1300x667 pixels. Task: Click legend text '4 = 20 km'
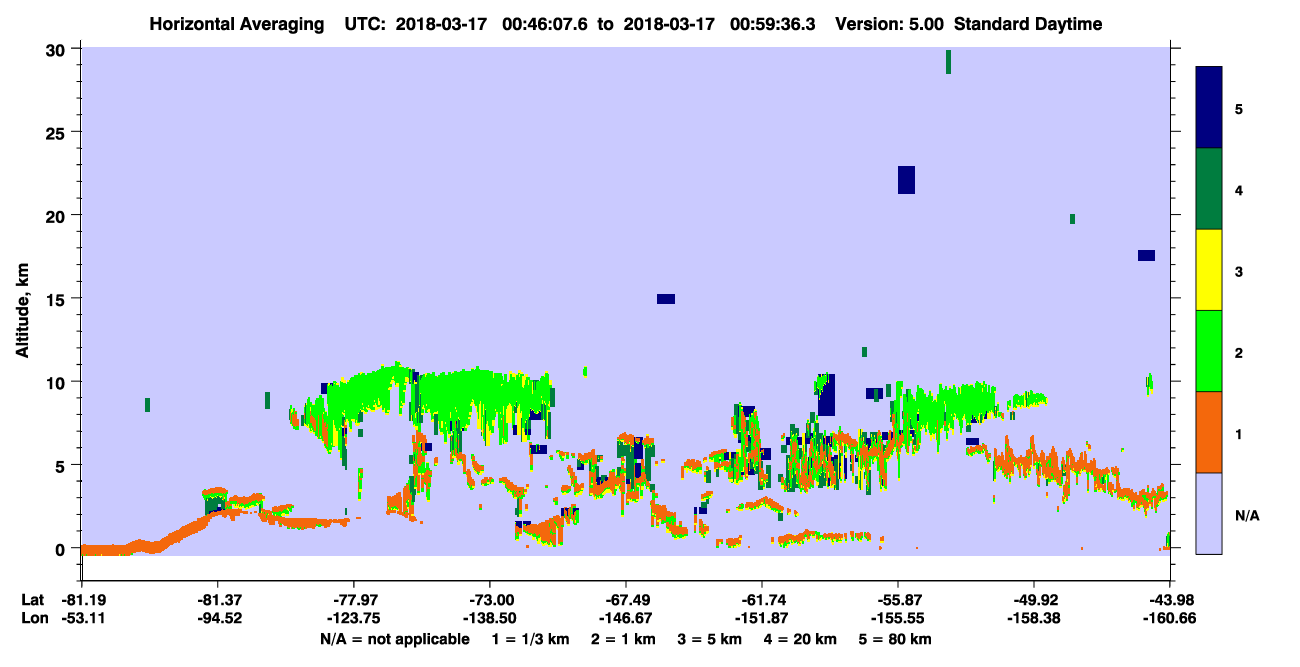802,639
